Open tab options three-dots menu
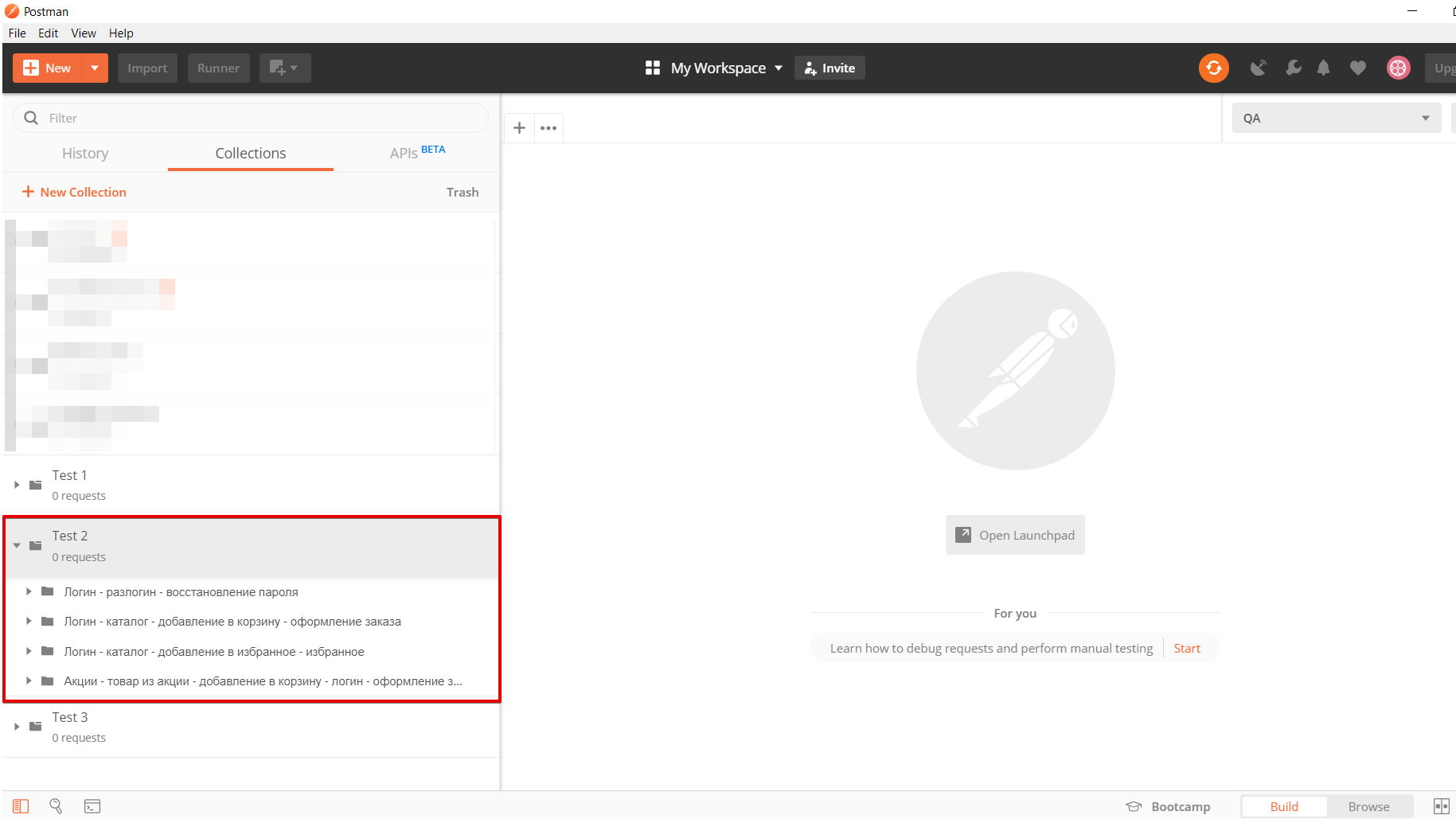Viewport: 1456px width, 819px height. point(548,127)
